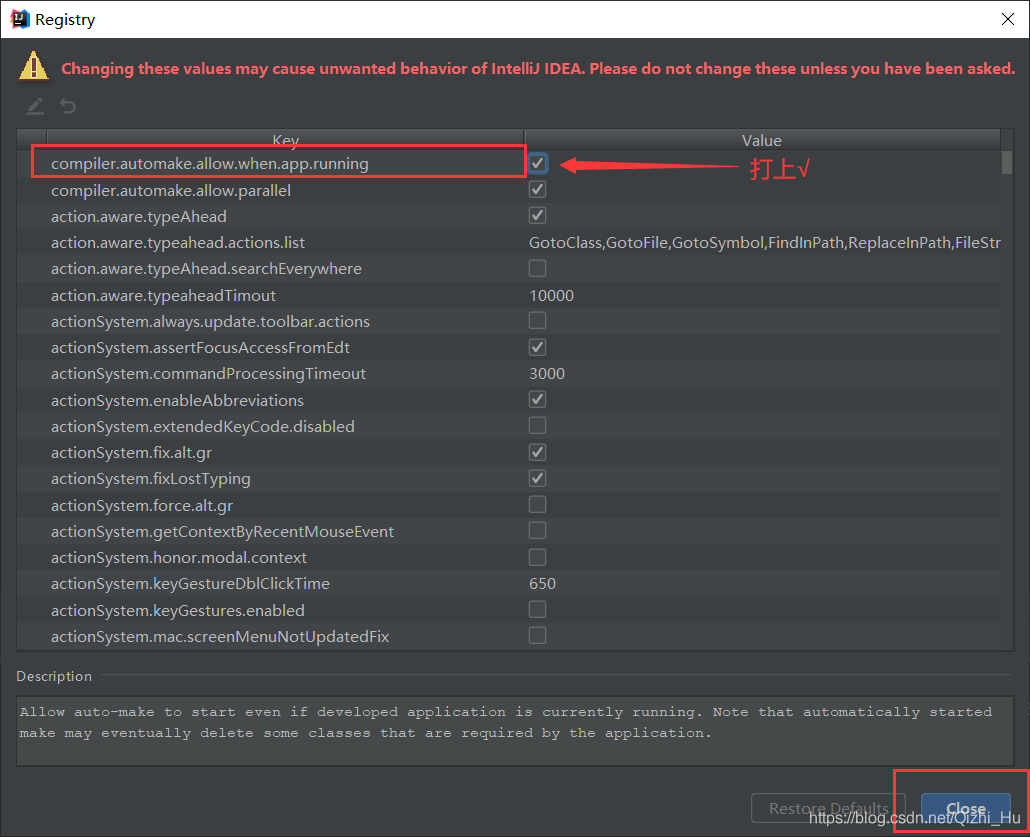
Task: Toggle actionSystem.assertFocusAccessFromEdt checkbox
Action: click(537, 347)
